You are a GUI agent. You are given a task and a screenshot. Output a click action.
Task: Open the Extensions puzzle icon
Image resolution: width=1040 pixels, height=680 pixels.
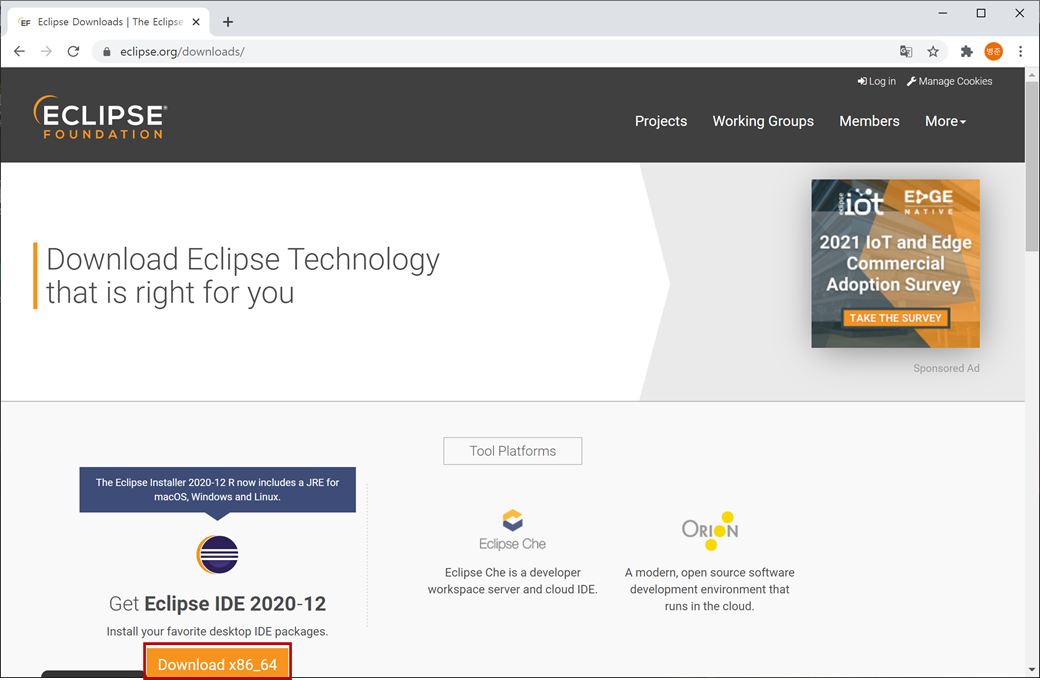tap(967, 51)
